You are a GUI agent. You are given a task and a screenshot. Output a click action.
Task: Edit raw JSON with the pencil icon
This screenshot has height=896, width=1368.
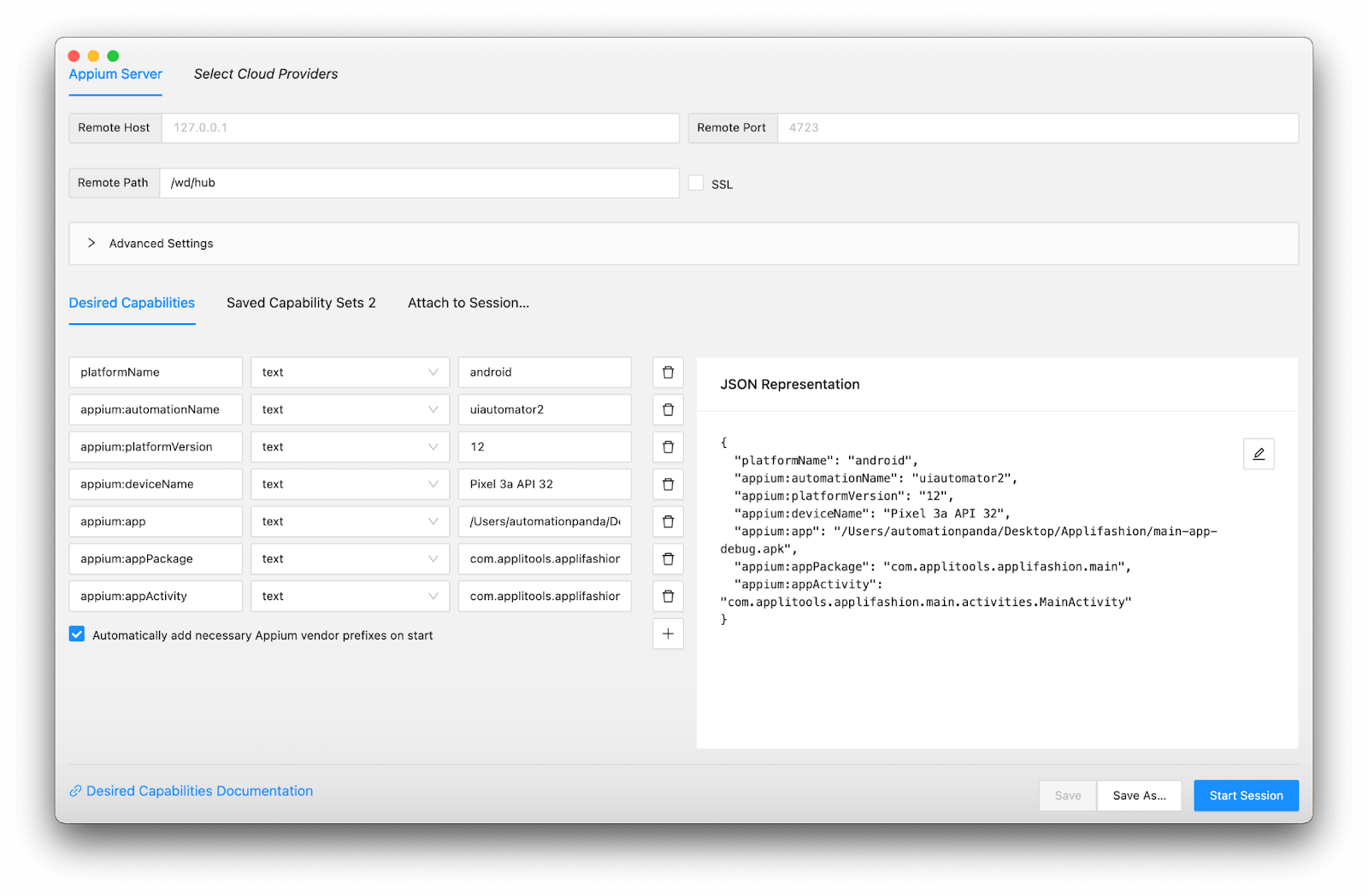pos(1259,454)
